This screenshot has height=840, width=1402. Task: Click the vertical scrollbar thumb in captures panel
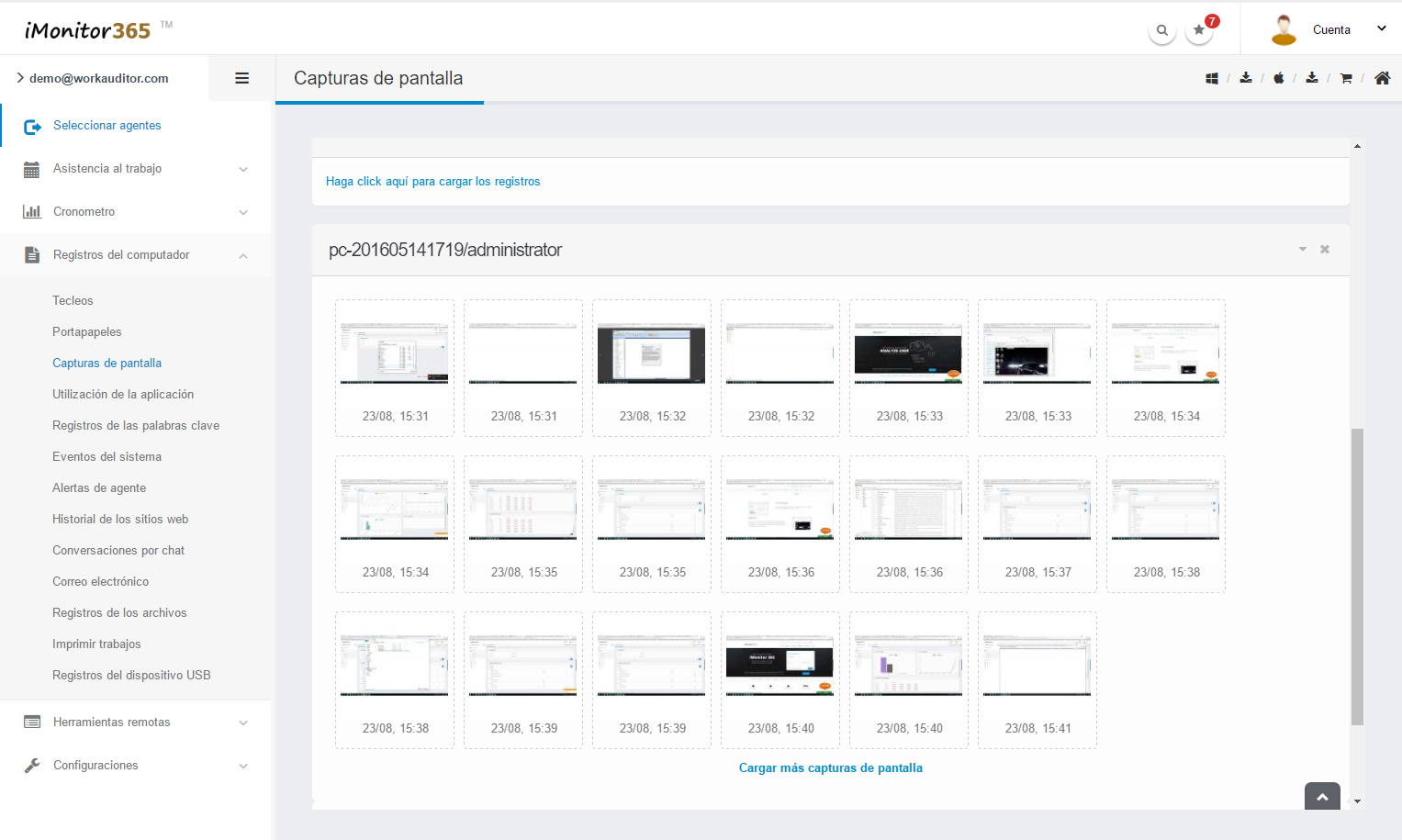pos(1357,576)
